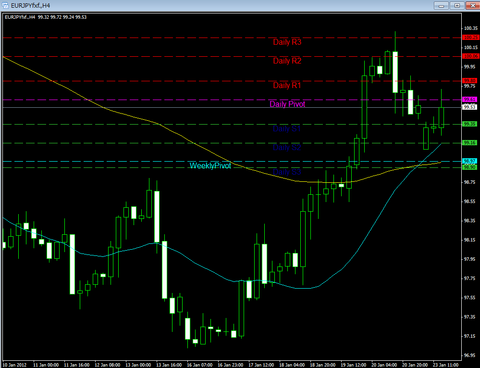This screenshot has width=480, height=368.
Task: Click the OHLC info line 99.32 99.72 99.24 99.53
Action: pyautogui.click(x=62, y=17)
